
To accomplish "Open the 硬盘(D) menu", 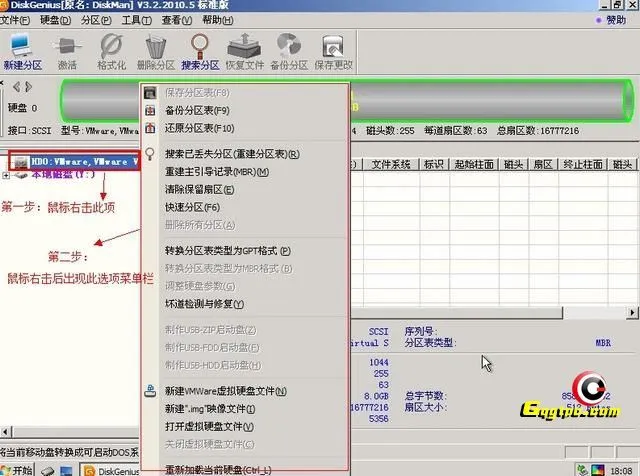I will coord(55,20).
